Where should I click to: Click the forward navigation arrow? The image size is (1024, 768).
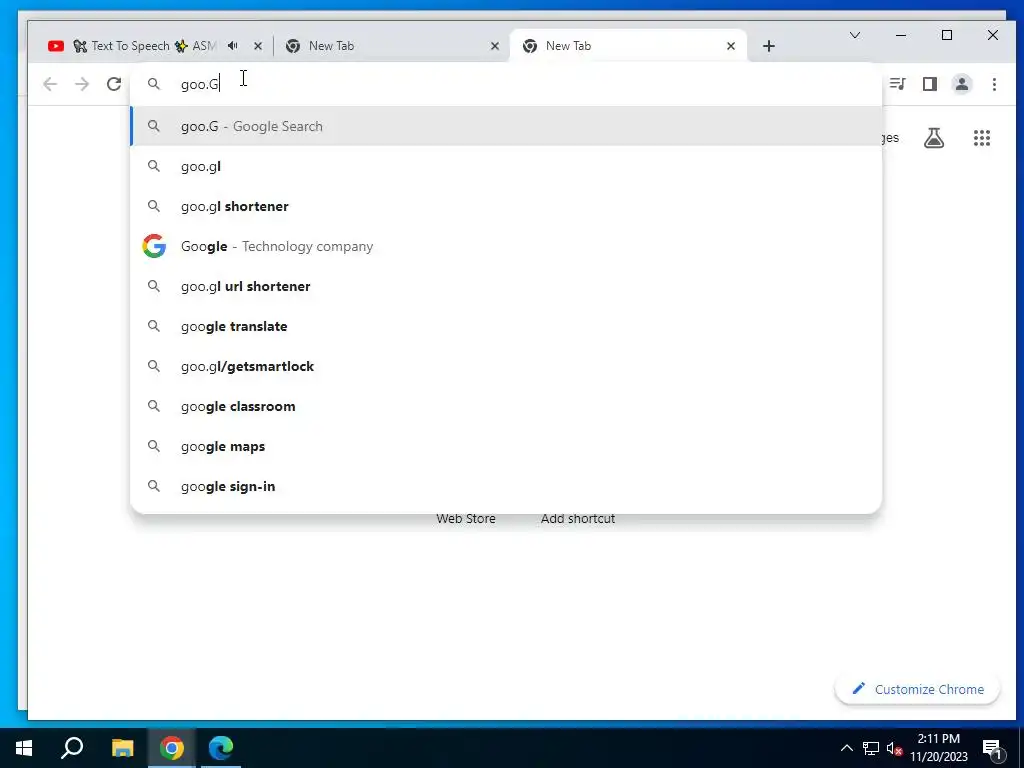tap(82, 84)
